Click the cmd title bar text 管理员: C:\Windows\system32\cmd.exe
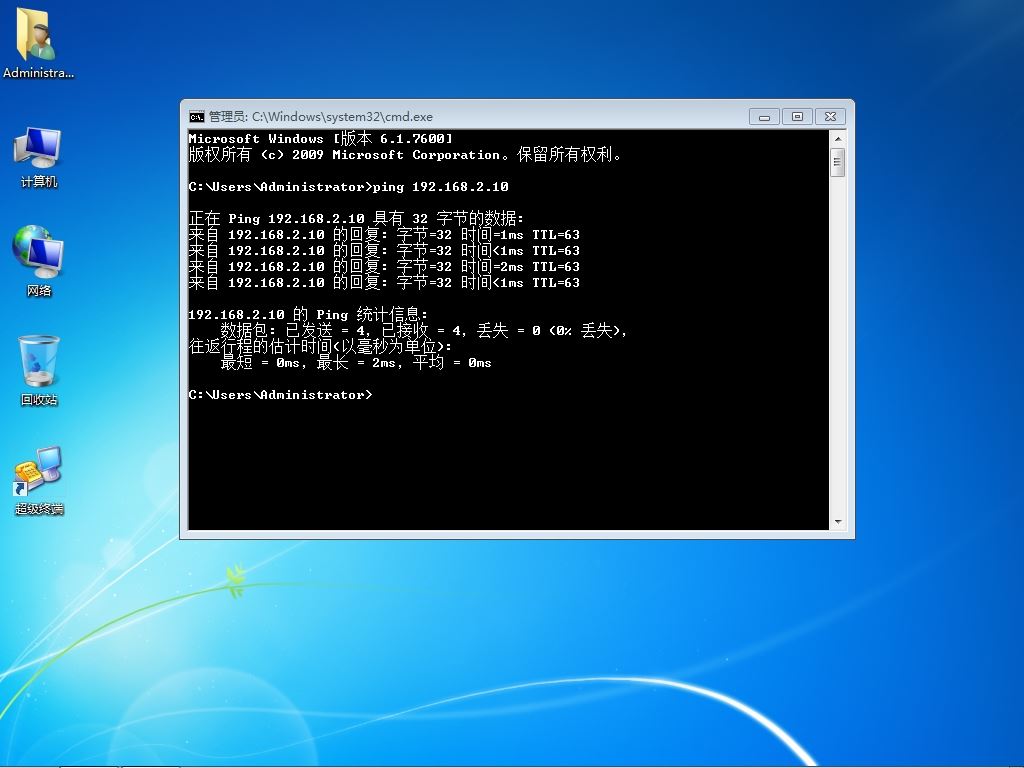Image resolution: width=1024 pixels, height=768 pixels. [x=321, y=117]
